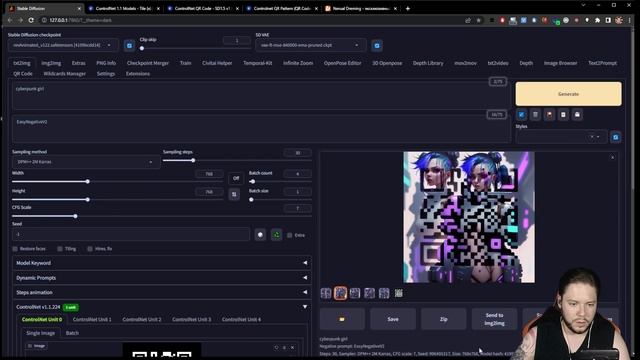
Task: Open the Settings tab
Action: tap(106, 74)
